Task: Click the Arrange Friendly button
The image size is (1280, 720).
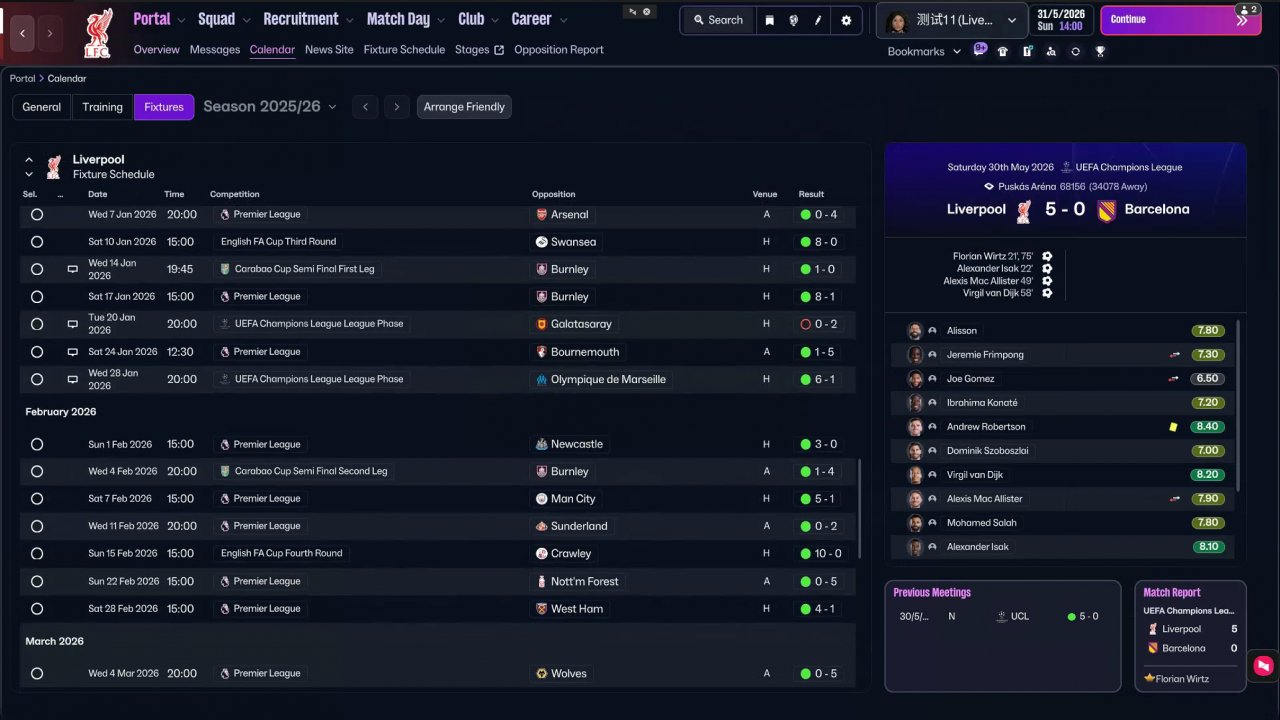Action: [464, 107]
